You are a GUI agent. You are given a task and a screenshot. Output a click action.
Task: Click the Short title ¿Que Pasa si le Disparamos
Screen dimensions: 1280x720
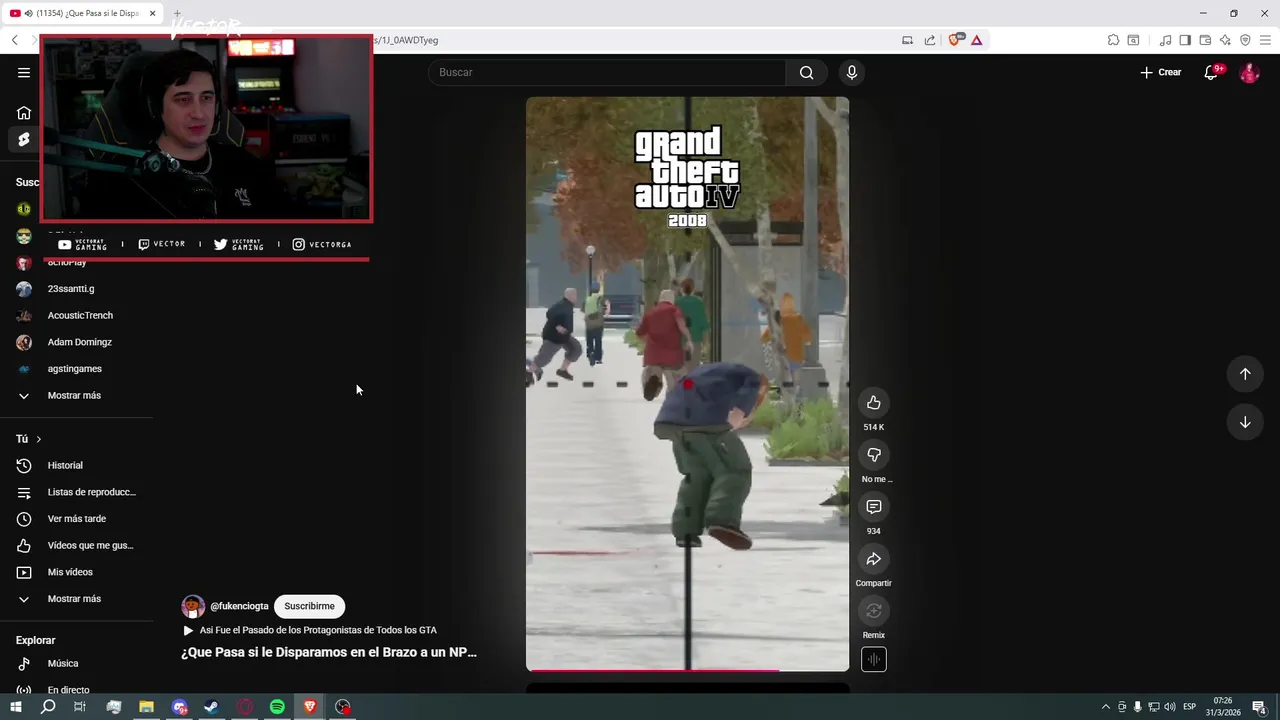[x=329, y=652]
